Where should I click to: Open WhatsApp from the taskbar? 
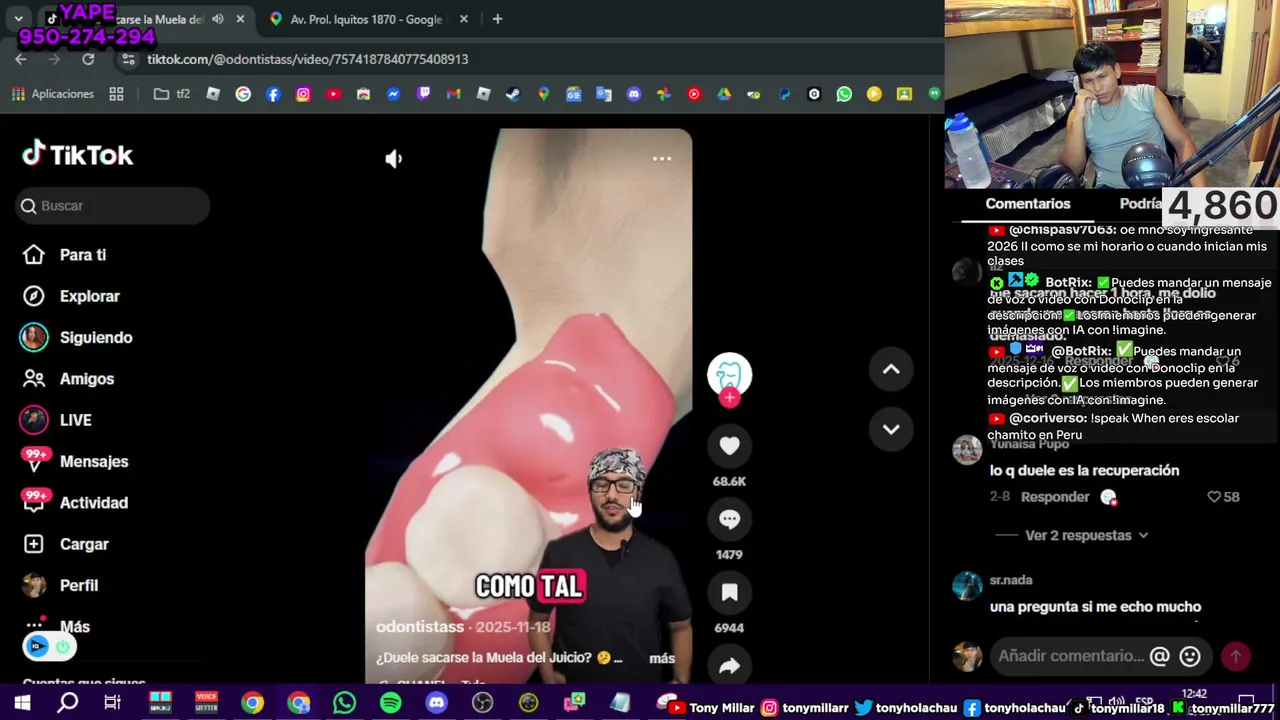(x=344, y=703)
